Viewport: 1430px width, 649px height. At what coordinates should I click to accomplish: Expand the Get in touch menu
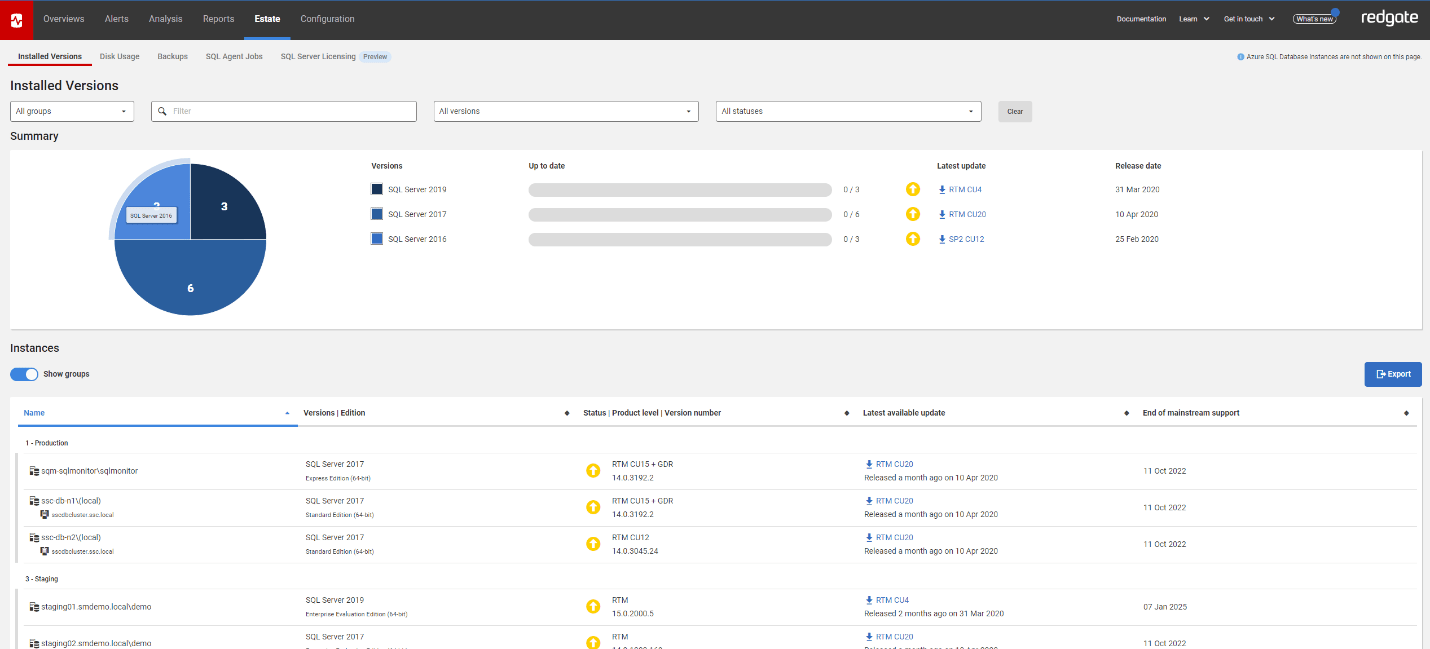(x=1249, y=19)
